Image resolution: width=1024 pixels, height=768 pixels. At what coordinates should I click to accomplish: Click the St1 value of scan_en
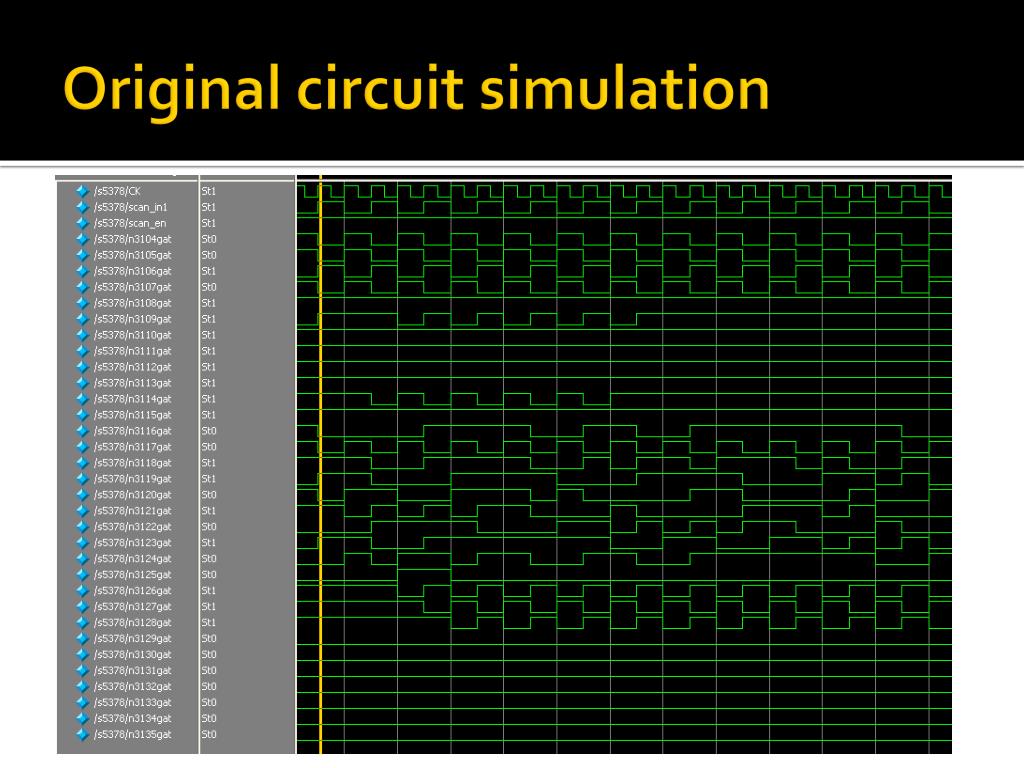pos(208,223)
